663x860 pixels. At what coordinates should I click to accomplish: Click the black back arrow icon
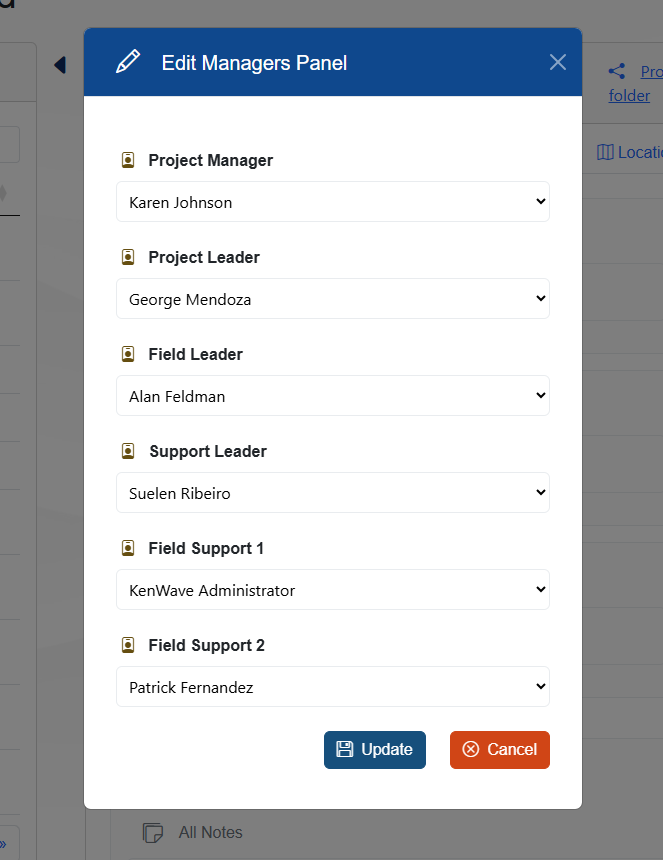pos(59,65)
